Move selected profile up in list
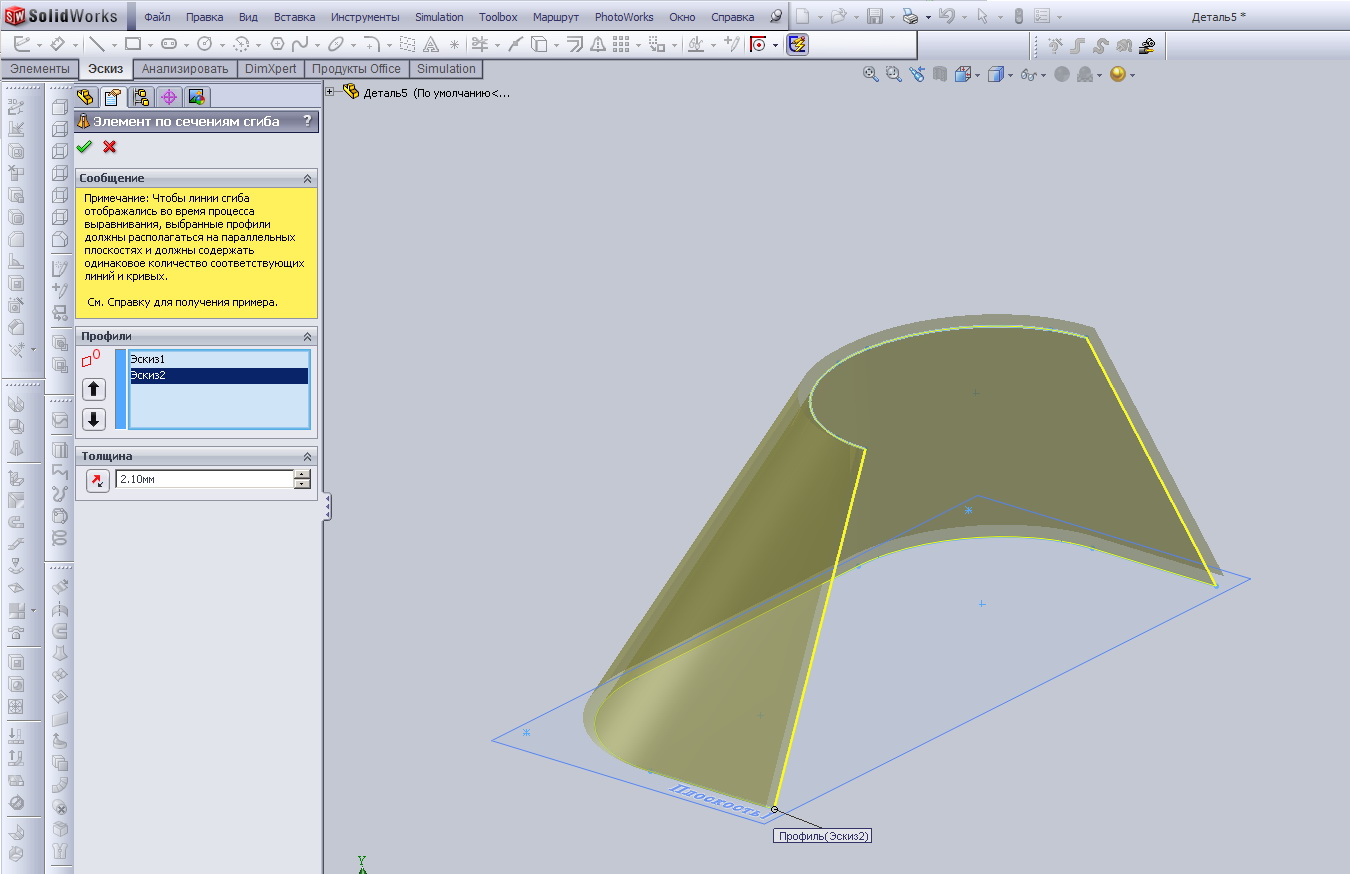 click(94, 389)
